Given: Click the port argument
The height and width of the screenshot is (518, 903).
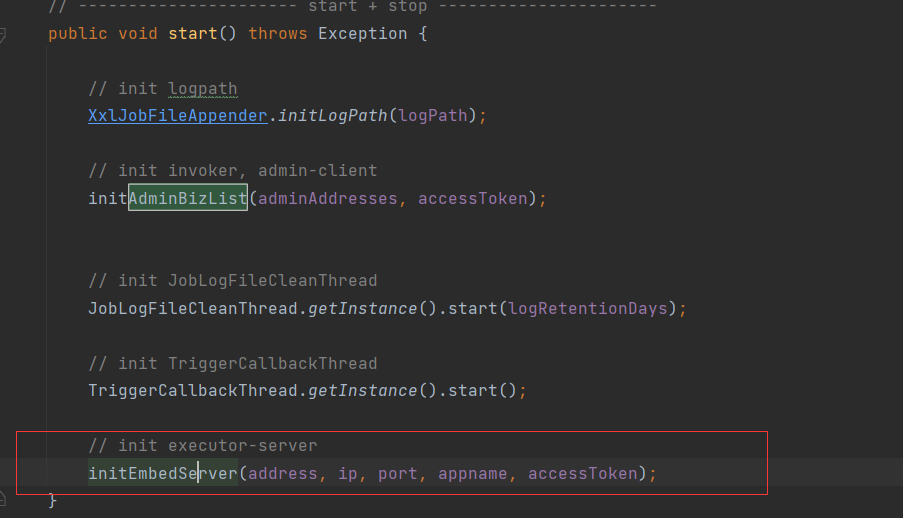Looking at the screenshot, I should coord(397,473).
